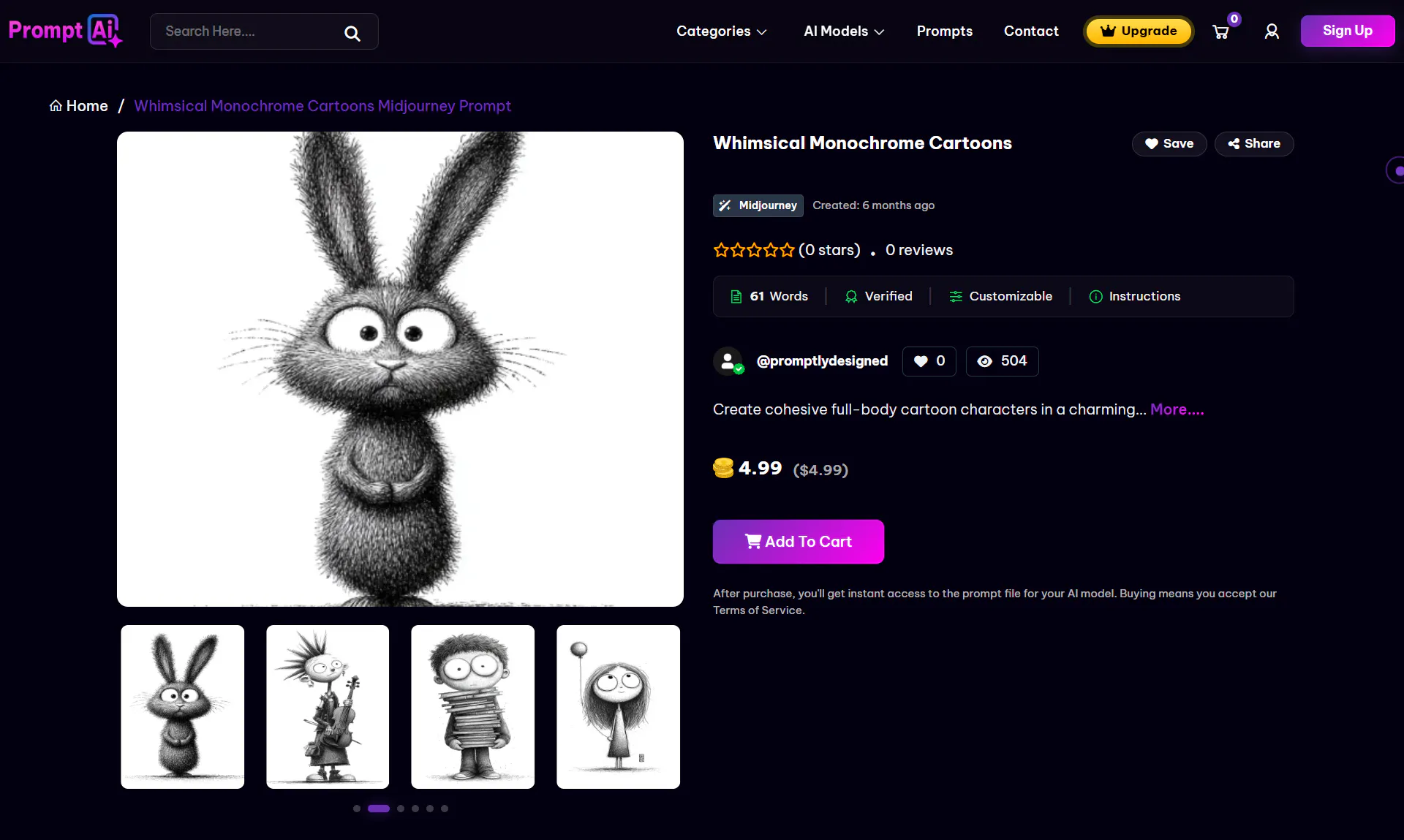
Task: Click the Midjourney model badge
Action: (x=758, y=205)
